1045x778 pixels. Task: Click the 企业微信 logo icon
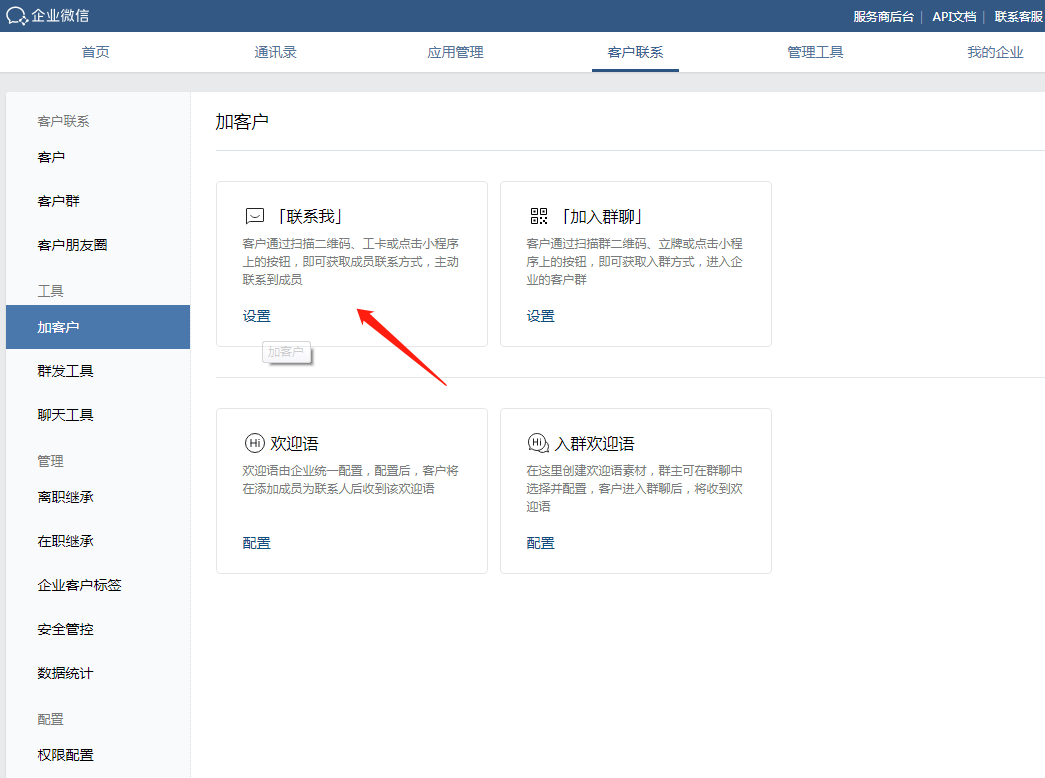click(17, 16)
